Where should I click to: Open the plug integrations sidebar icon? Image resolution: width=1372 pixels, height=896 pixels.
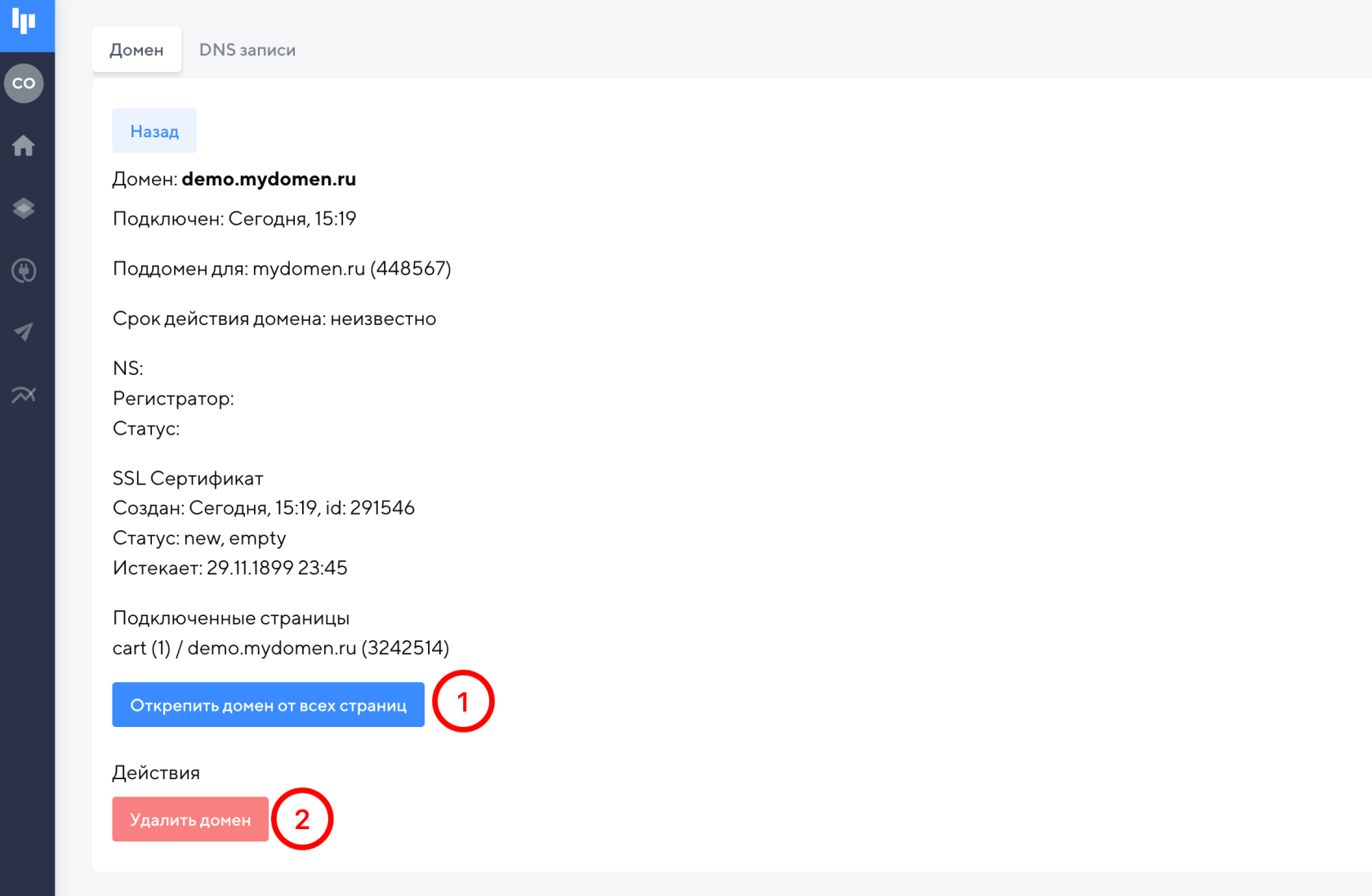coord(24,270)
